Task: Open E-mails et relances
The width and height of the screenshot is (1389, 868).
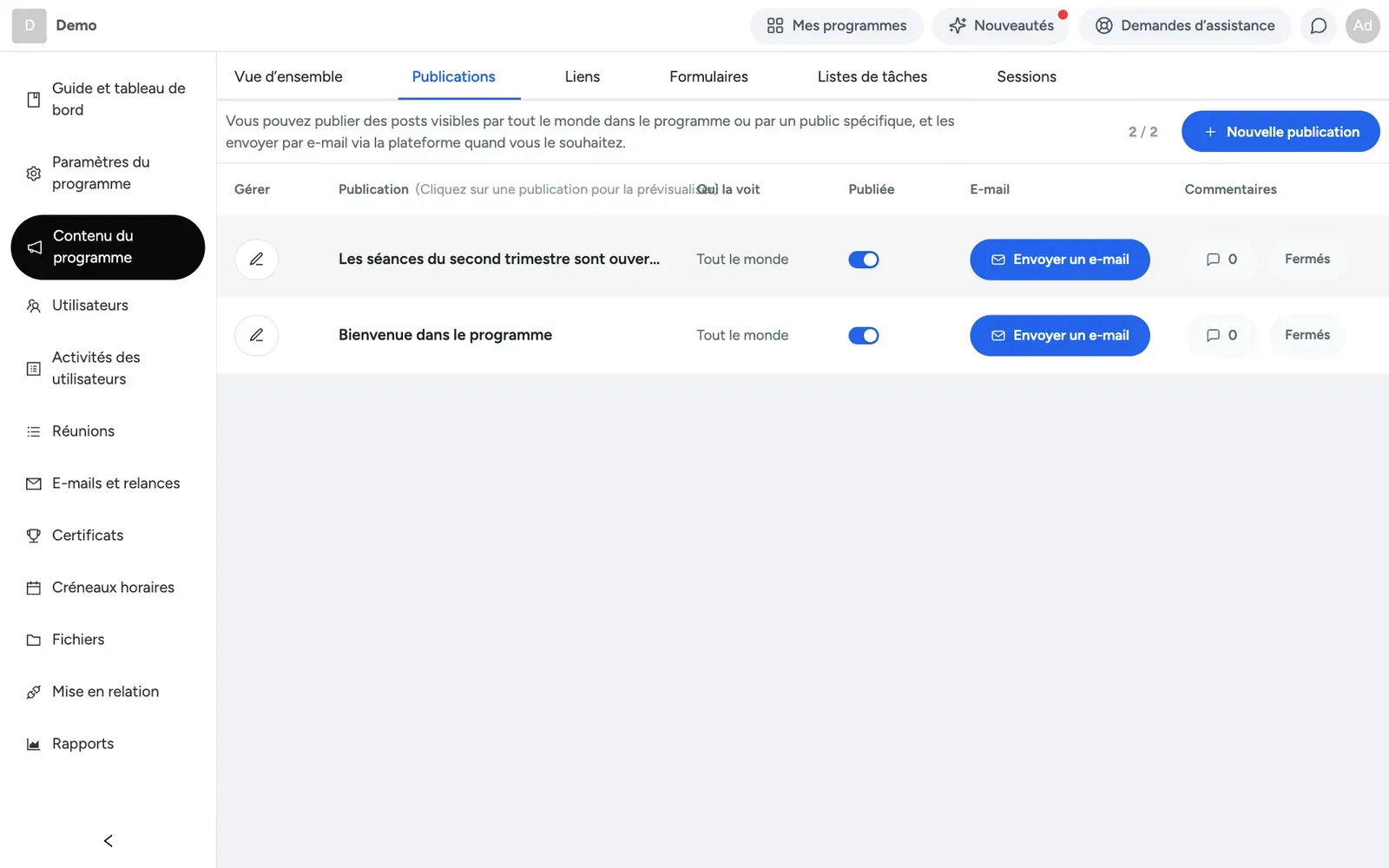Action: [x=108, y=483]
